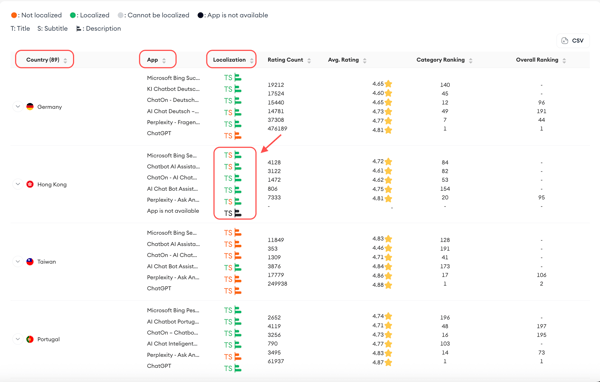Select Germany rating count 476189

[277, 129]
